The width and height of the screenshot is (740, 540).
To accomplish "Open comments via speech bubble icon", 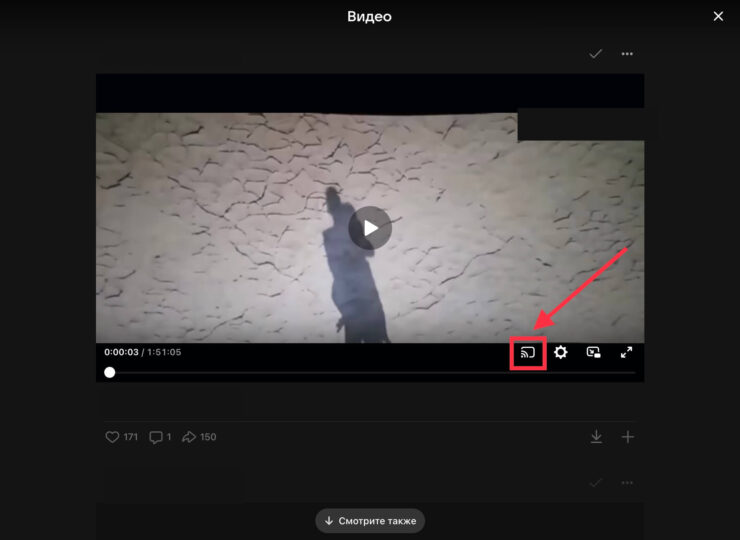I will (x=155, y=437).
